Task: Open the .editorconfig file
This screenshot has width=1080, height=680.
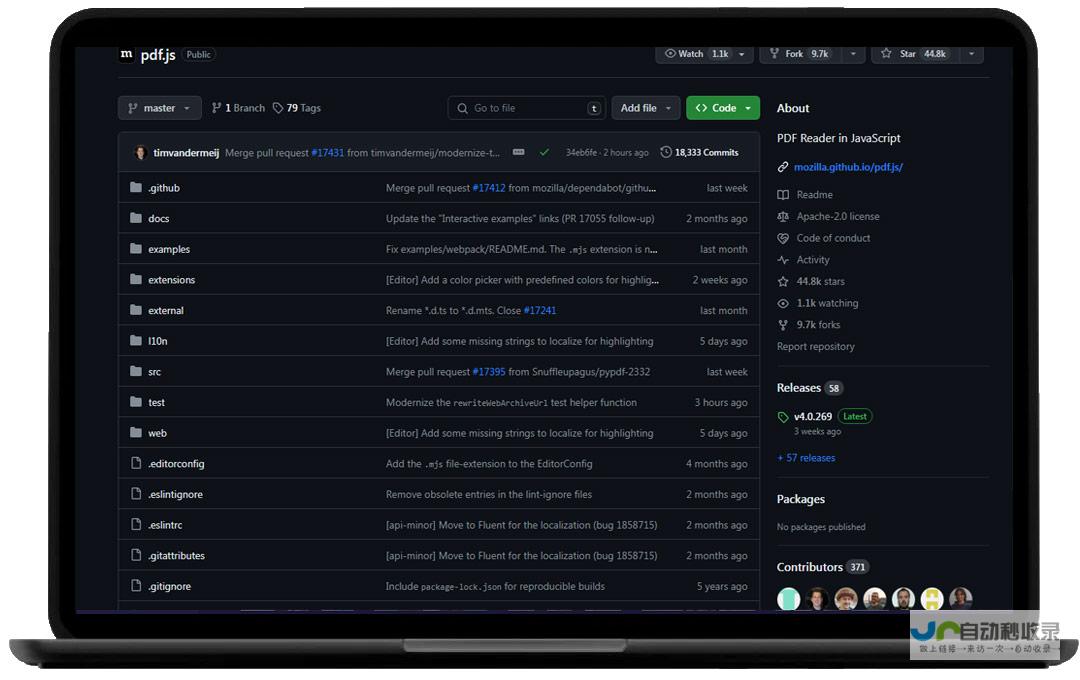Action: (176, 464)
